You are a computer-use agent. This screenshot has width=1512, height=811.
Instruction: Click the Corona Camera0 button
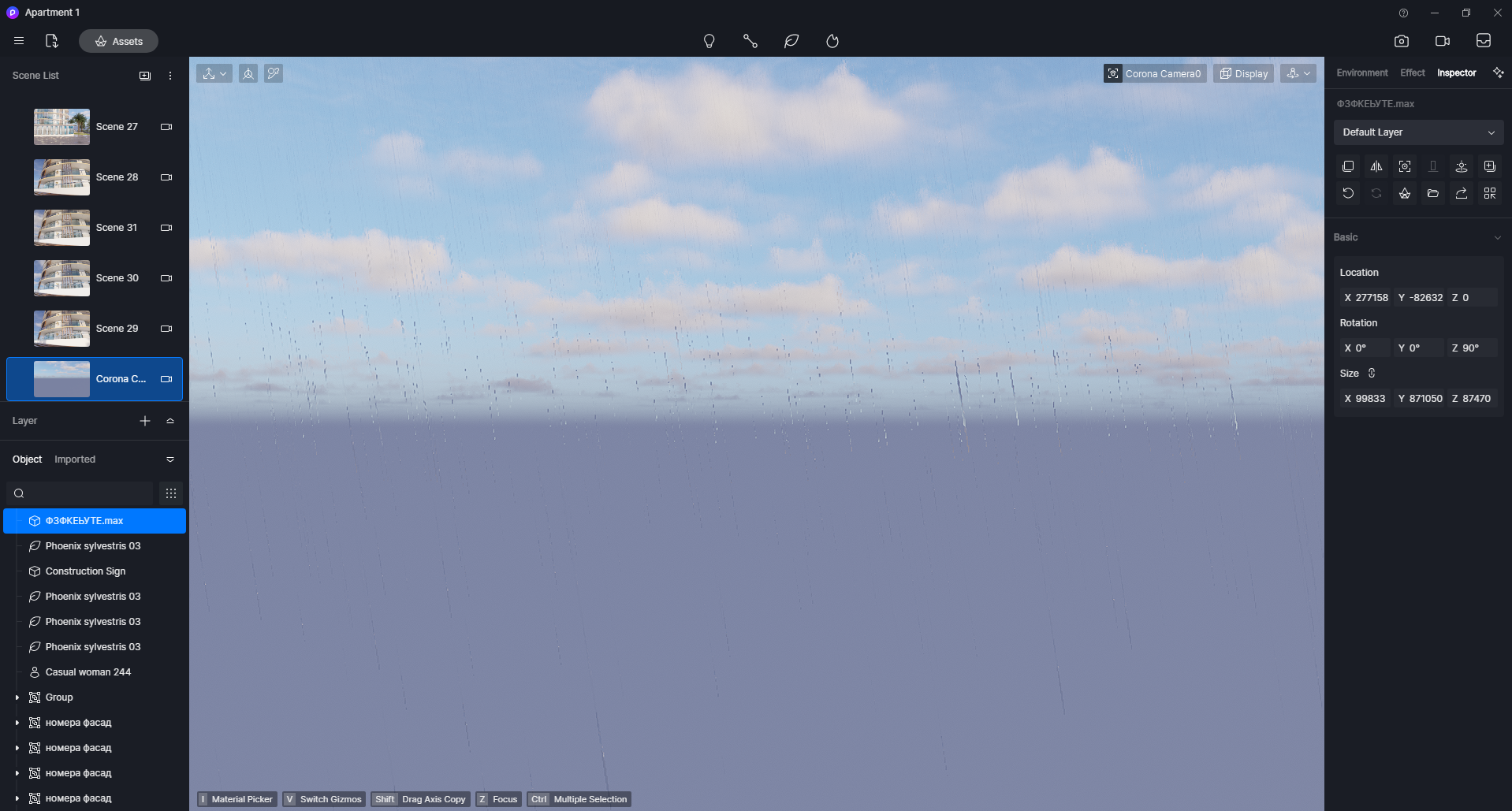point(1155,73)
